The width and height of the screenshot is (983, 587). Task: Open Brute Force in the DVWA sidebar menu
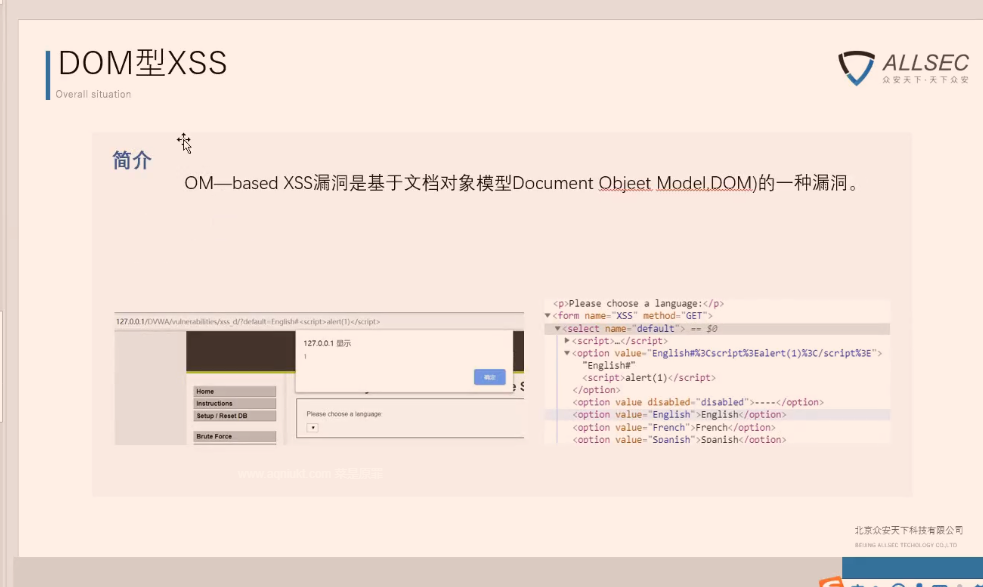(x=234, y=436)
